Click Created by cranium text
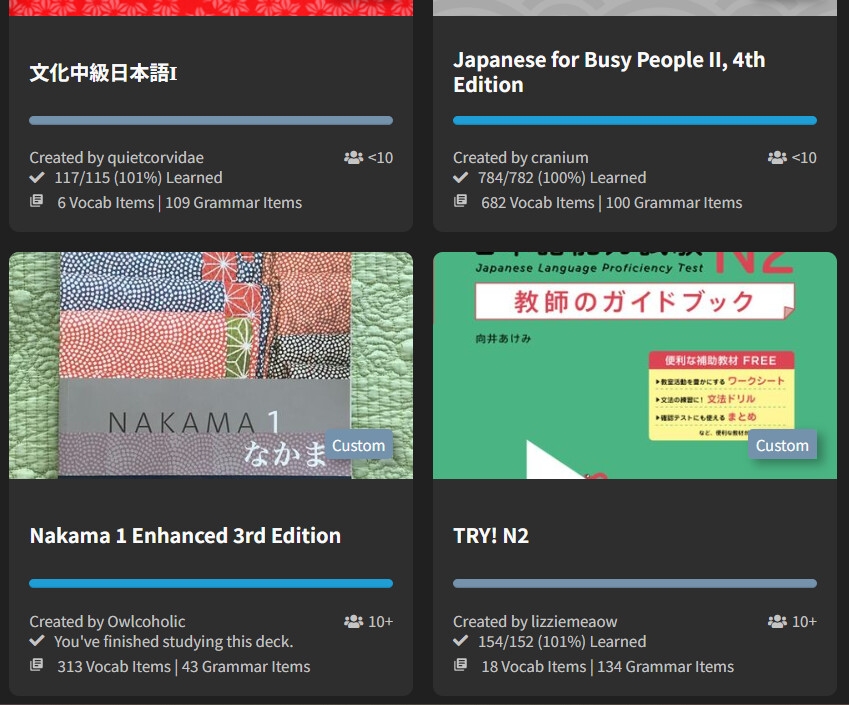849x705 pixels. click(521, 158)
